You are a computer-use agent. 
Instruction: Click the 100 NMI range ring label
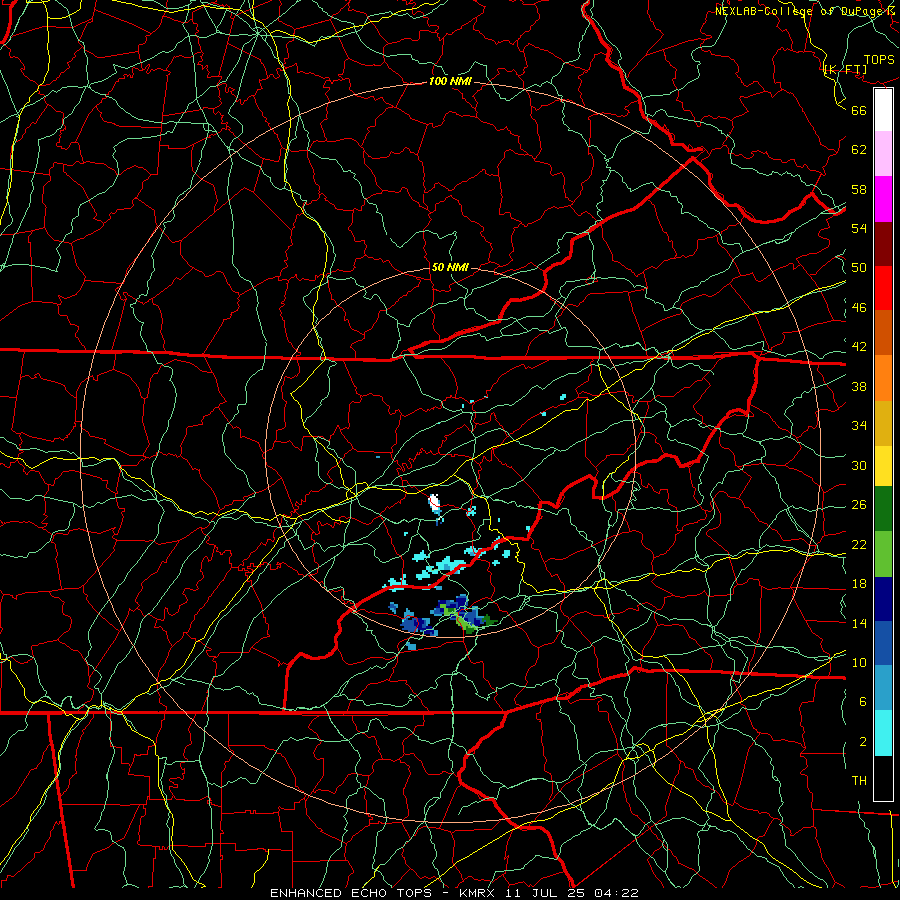450,82
